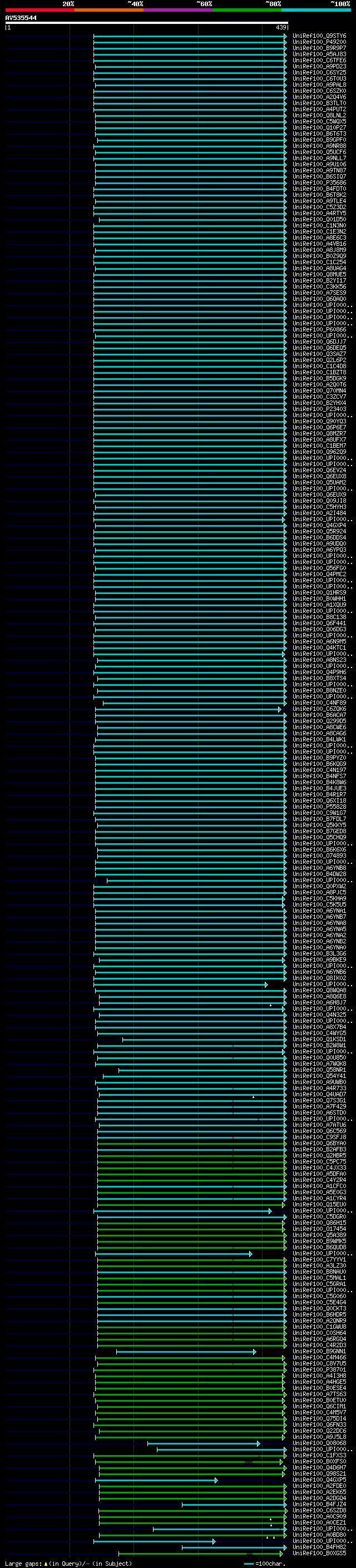This screenshot has width=356, height=1568.
Task: Select hit label UniRef100_Q6XI18
Action: point(319,801)
